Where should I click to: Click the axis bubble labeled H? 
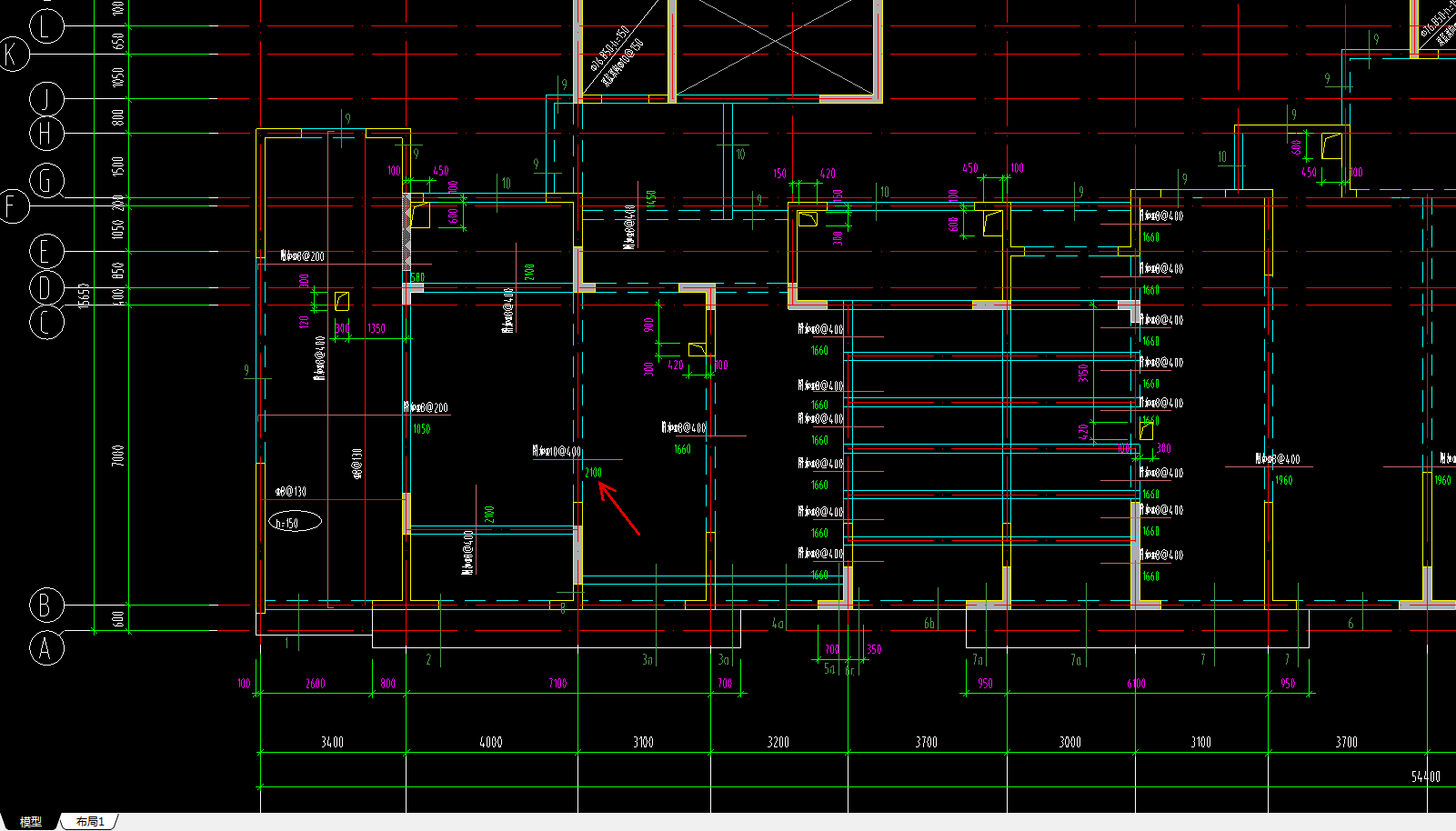pyautogui.click(x=46, y=134)
